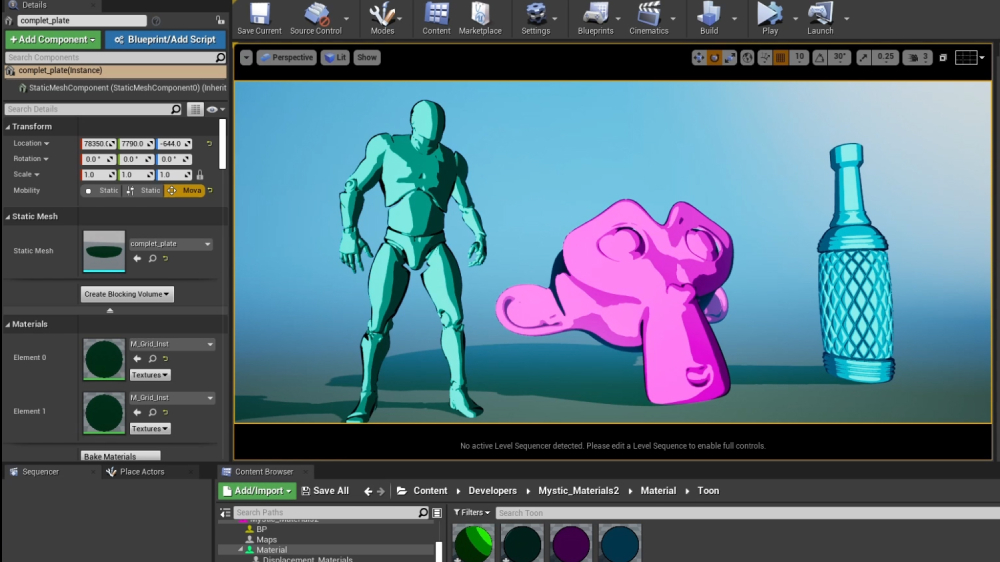Viewport: 1000px width, 562px height.
Task: Click the Add/Import button
Action: (257, 491)
